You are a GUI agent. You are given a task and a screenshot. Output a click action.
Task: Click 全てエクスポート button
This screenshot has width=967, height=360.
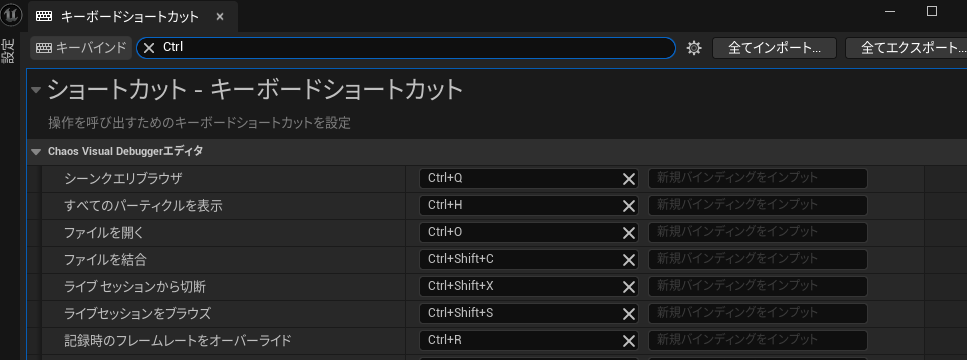point(907,48)
